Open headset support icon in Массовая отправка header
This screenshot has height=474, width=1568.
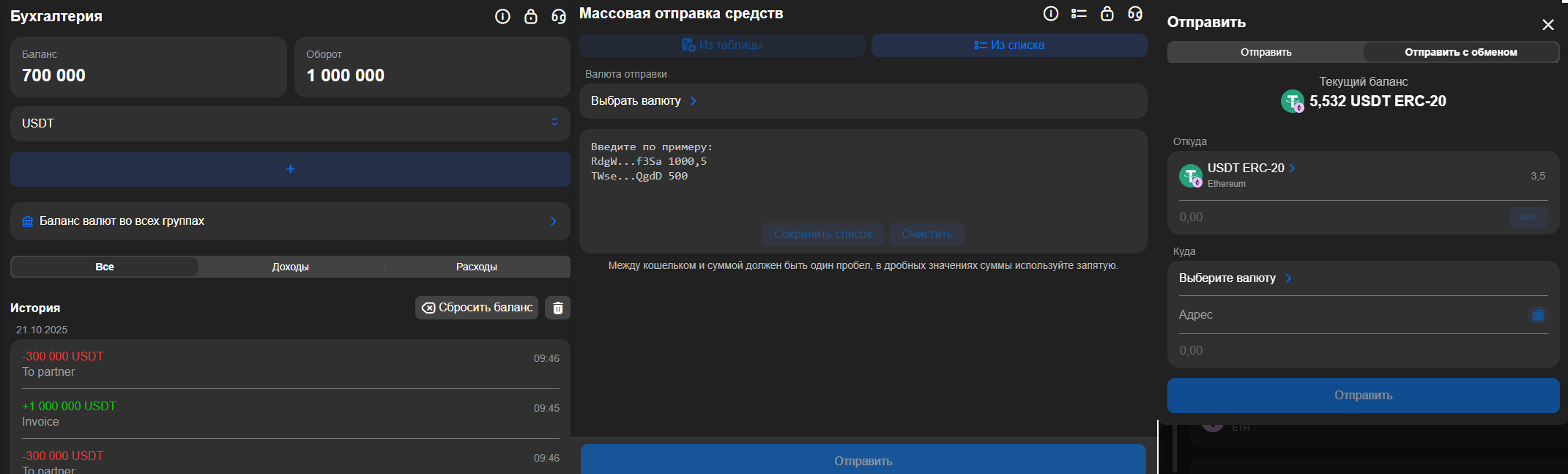point(1135,13)
